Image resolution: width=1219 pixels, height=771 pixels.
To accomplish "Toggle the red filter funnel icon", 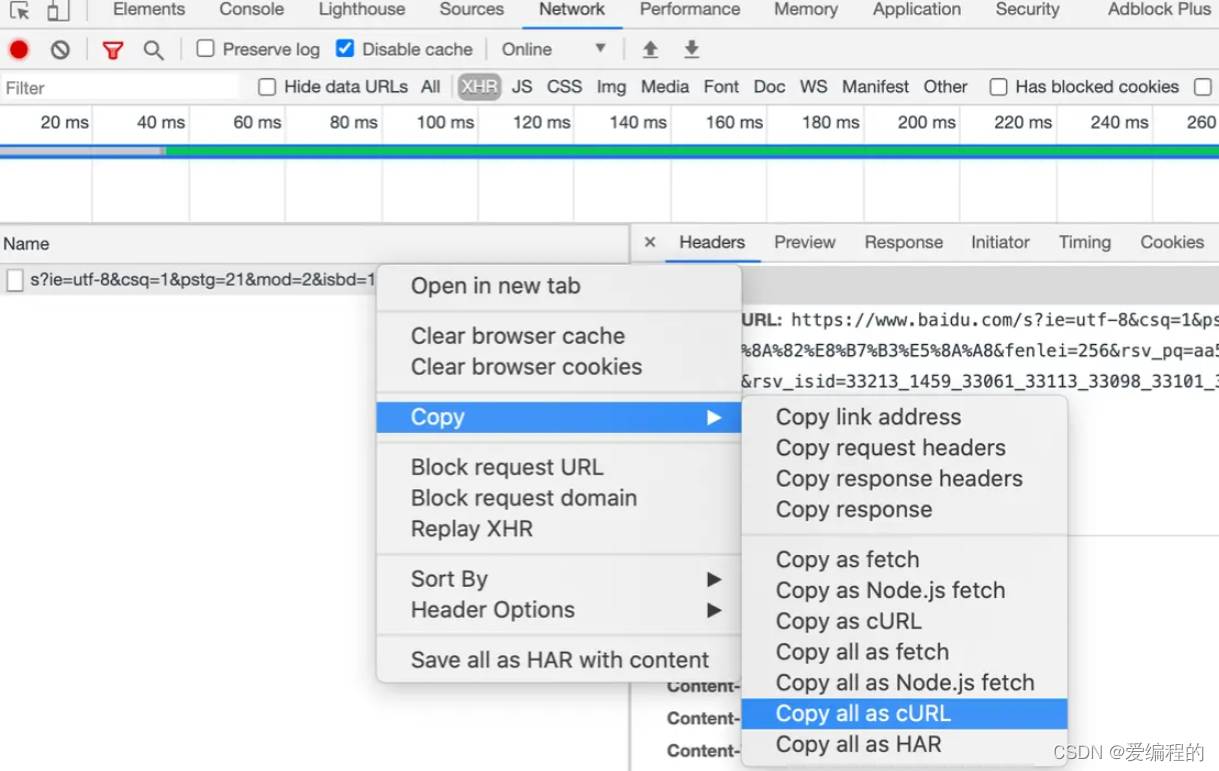I will [113, 49].
